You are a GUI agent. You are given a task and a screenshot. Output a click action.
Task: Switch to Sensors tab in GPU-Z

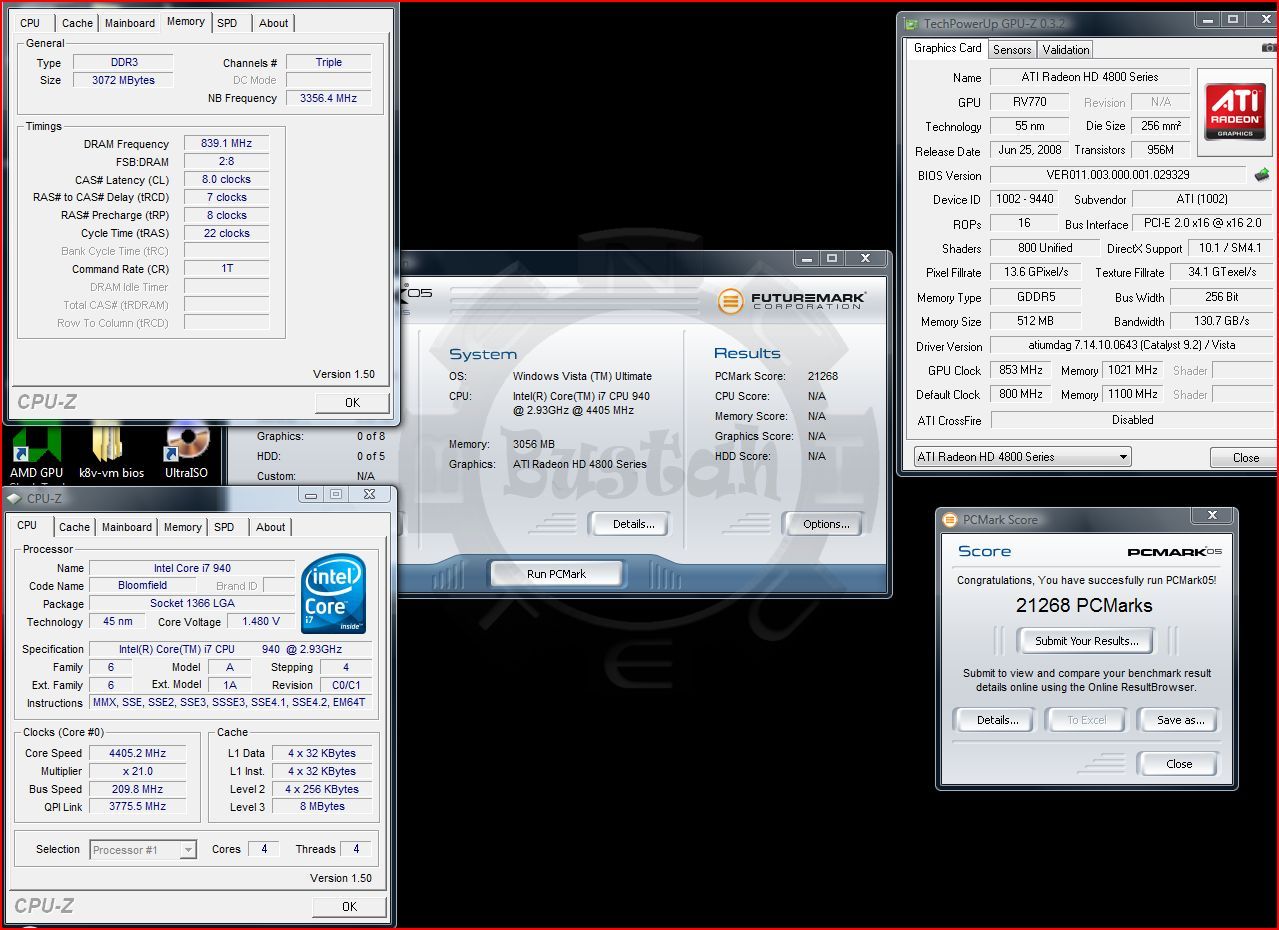coord(1011,50)
